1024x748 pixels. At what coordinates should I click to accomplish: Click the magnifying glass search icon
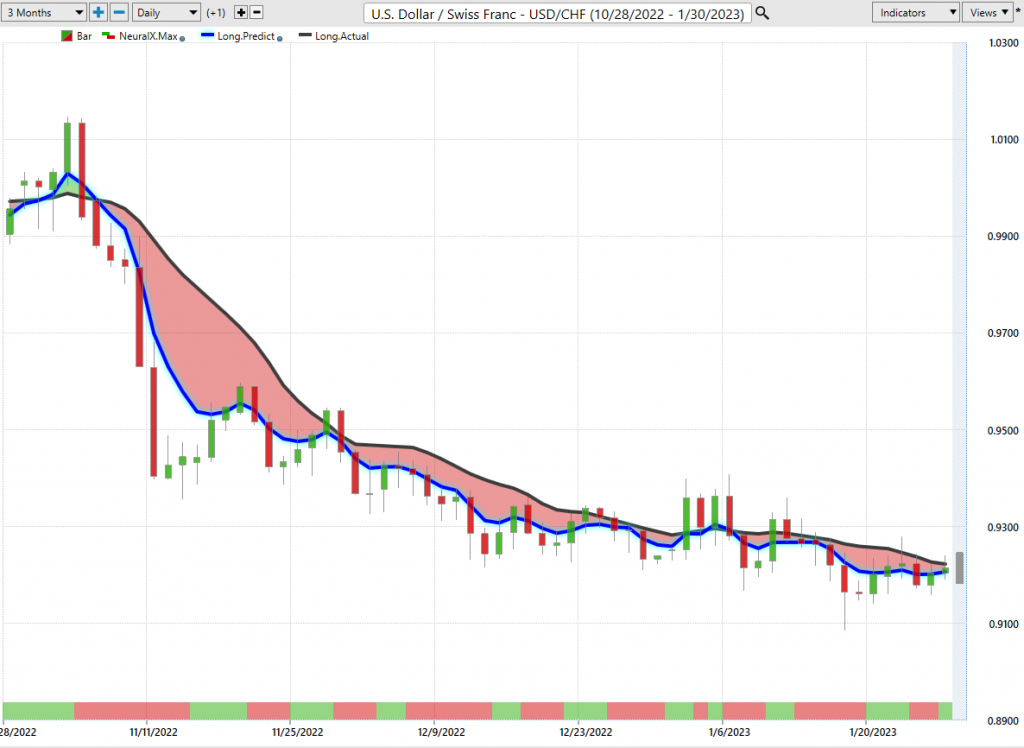coord(762,13)
